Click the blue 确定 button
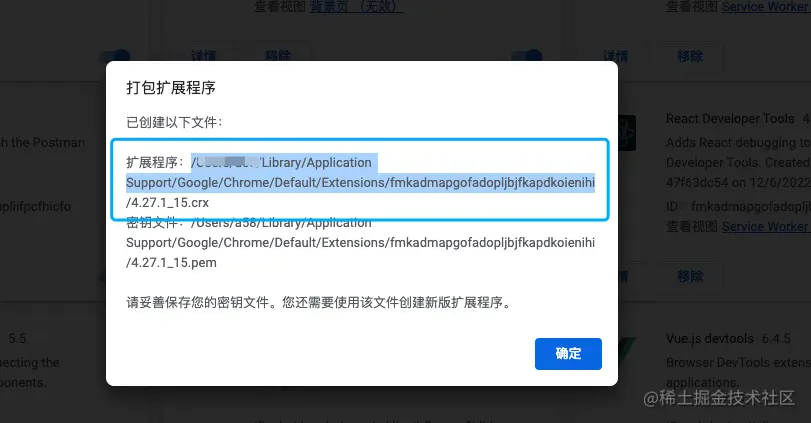The image size is (811, 423). pyautogui.click(x=568, y=354)
